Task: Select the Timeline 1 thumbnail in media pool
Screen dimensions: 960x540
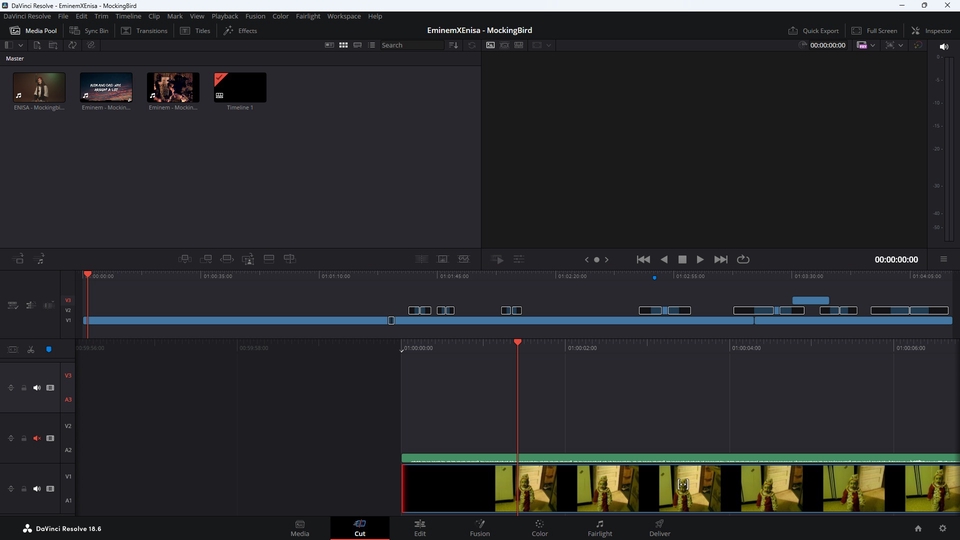Action: click(239, 88)
